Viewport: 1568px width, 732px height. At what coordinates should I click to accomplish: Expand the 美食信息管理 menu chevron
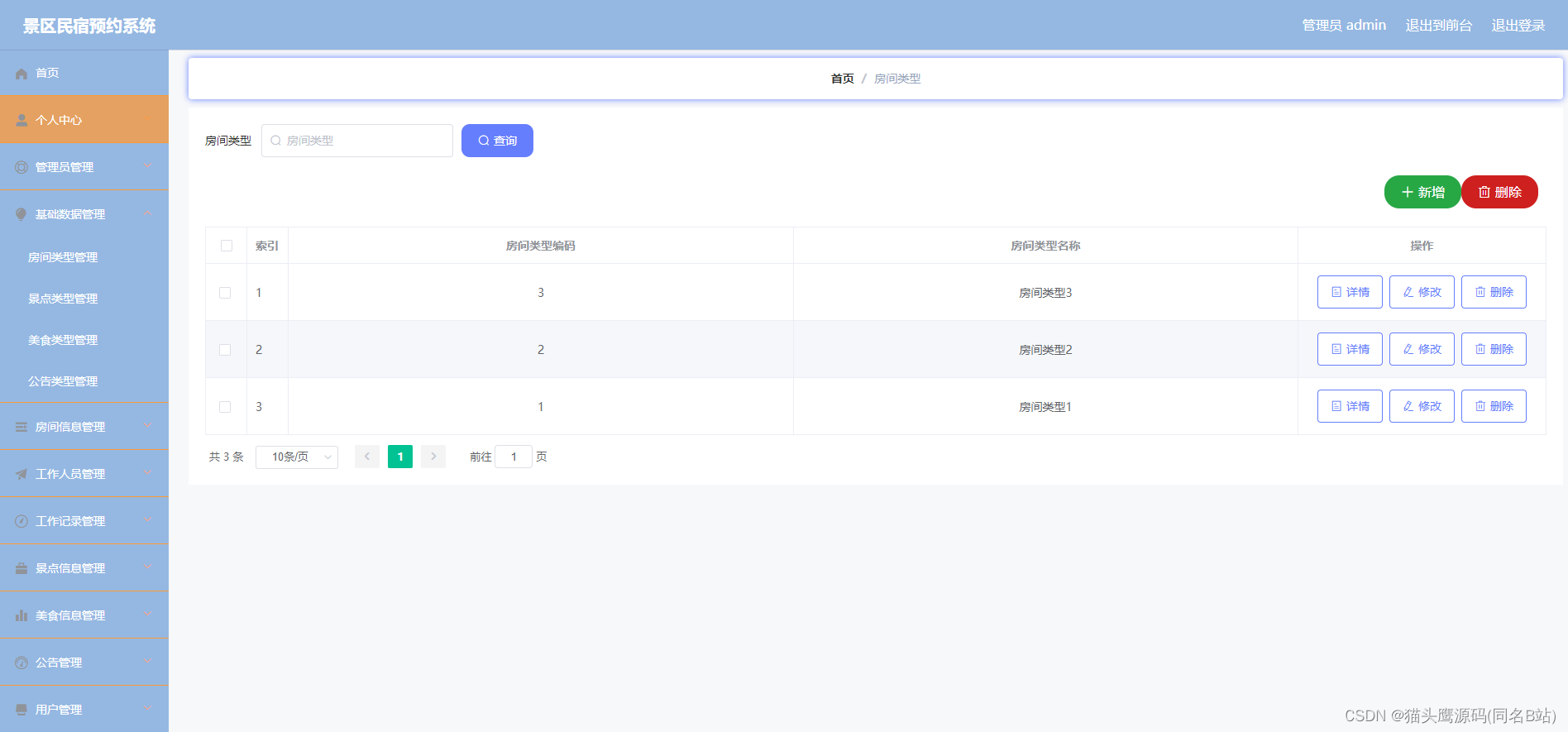coord(148,615)
